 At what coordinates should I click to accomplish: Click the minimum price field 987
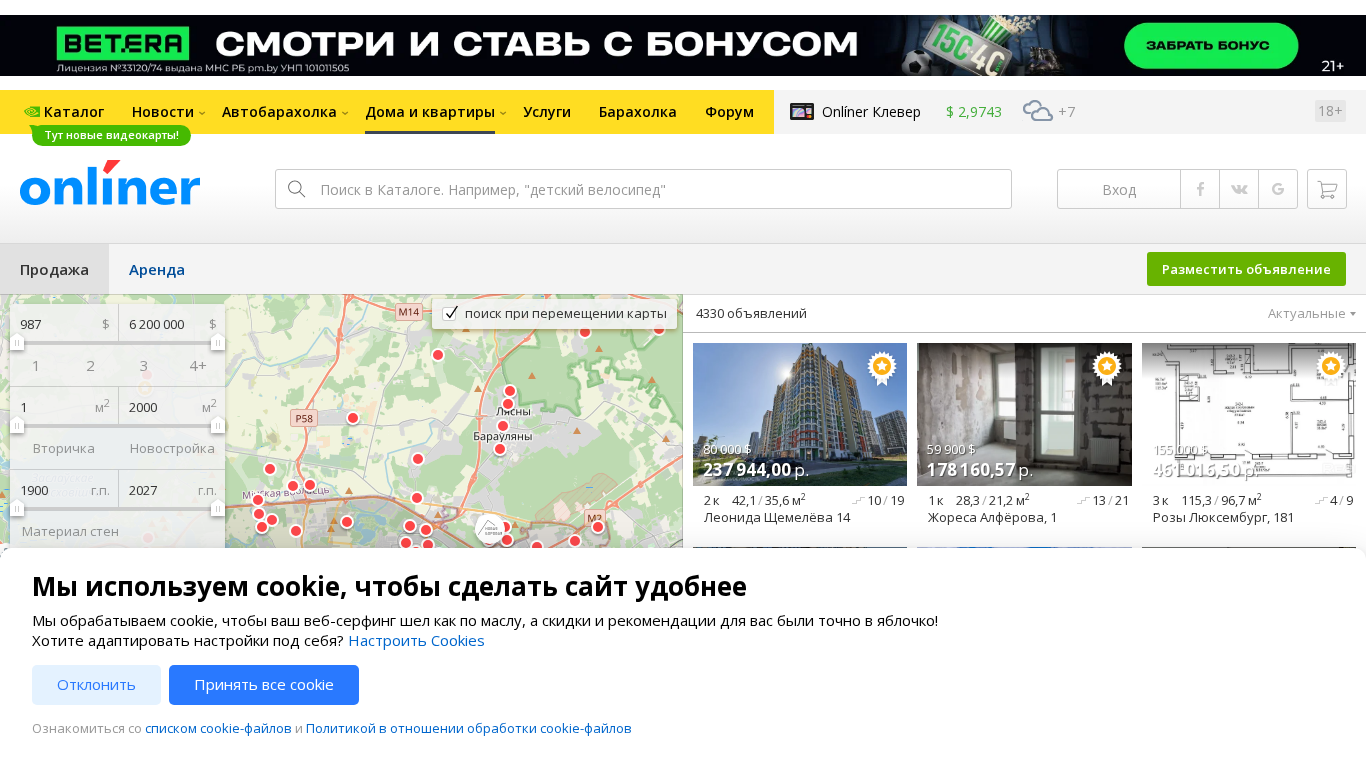64,324
